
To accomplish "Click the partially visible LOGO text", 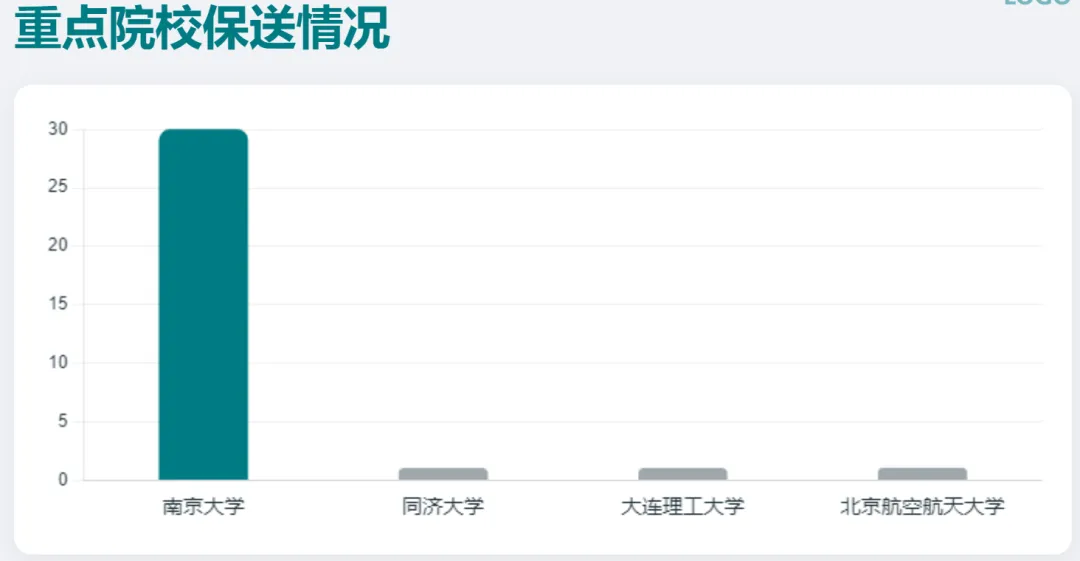I will click(x=1037, y=3).
